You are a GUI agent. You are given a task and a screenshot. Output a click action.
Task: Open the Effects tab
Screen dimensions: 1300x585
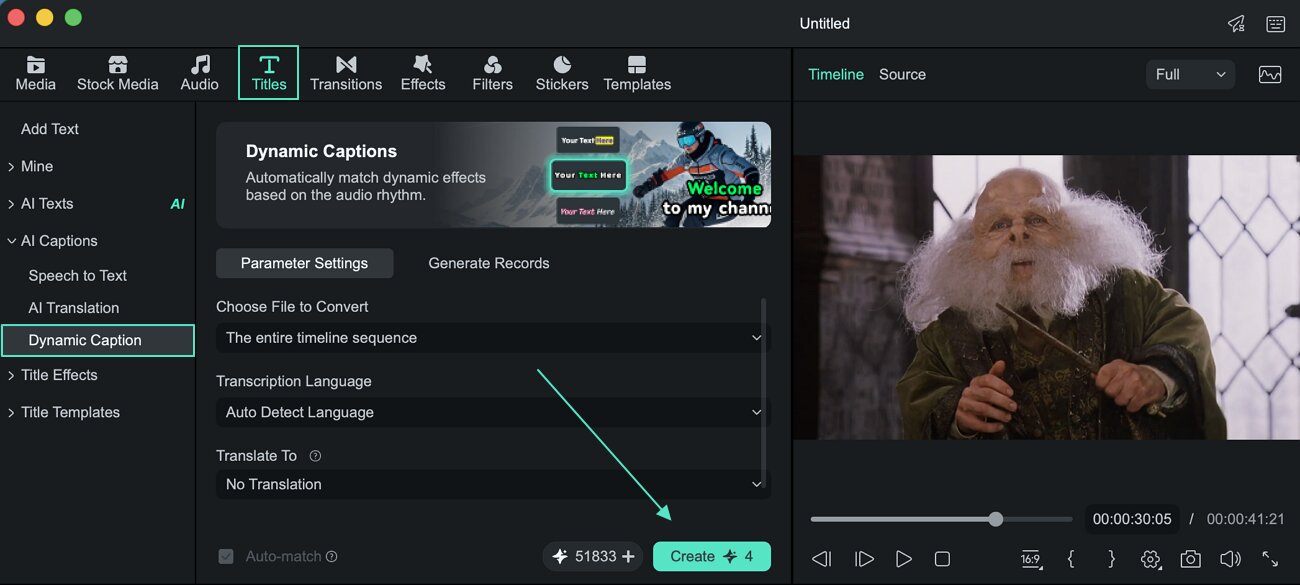click(x=423, y=74)
